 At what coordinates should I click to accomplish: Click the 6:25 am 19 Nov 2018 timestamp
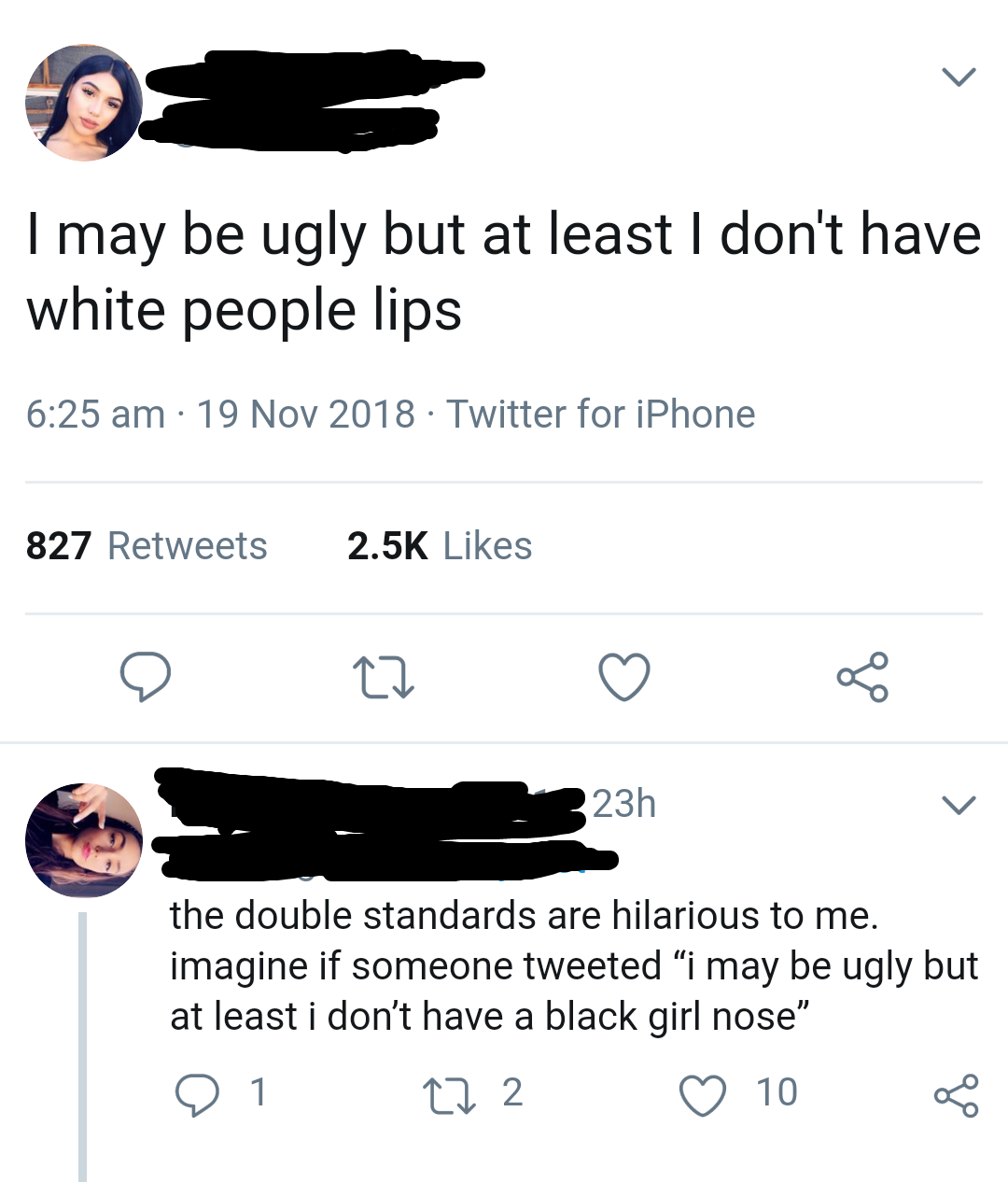[220, 414]
